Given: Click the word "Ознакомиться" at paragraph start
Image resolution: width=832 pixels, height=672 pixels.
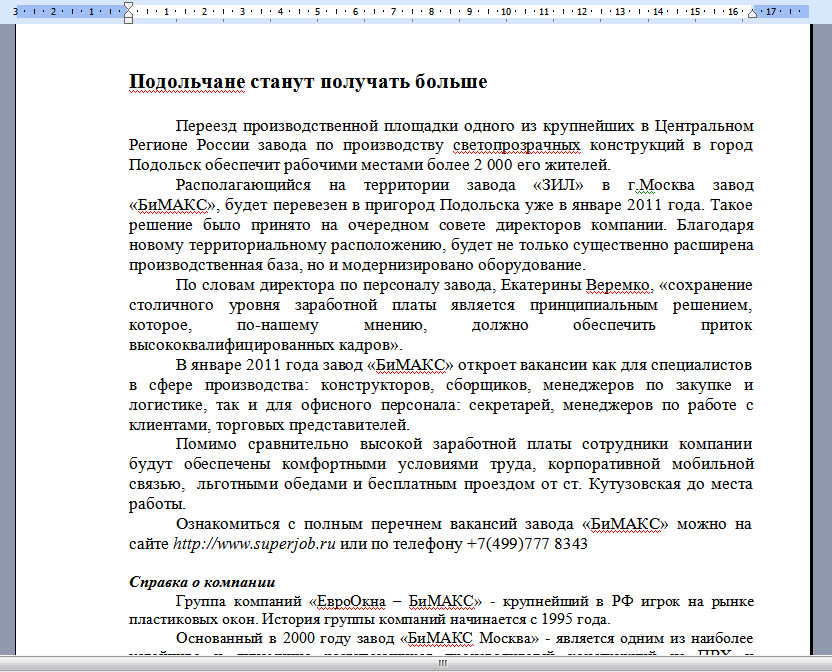Looking at the screenshot, I should pos(228,524).
